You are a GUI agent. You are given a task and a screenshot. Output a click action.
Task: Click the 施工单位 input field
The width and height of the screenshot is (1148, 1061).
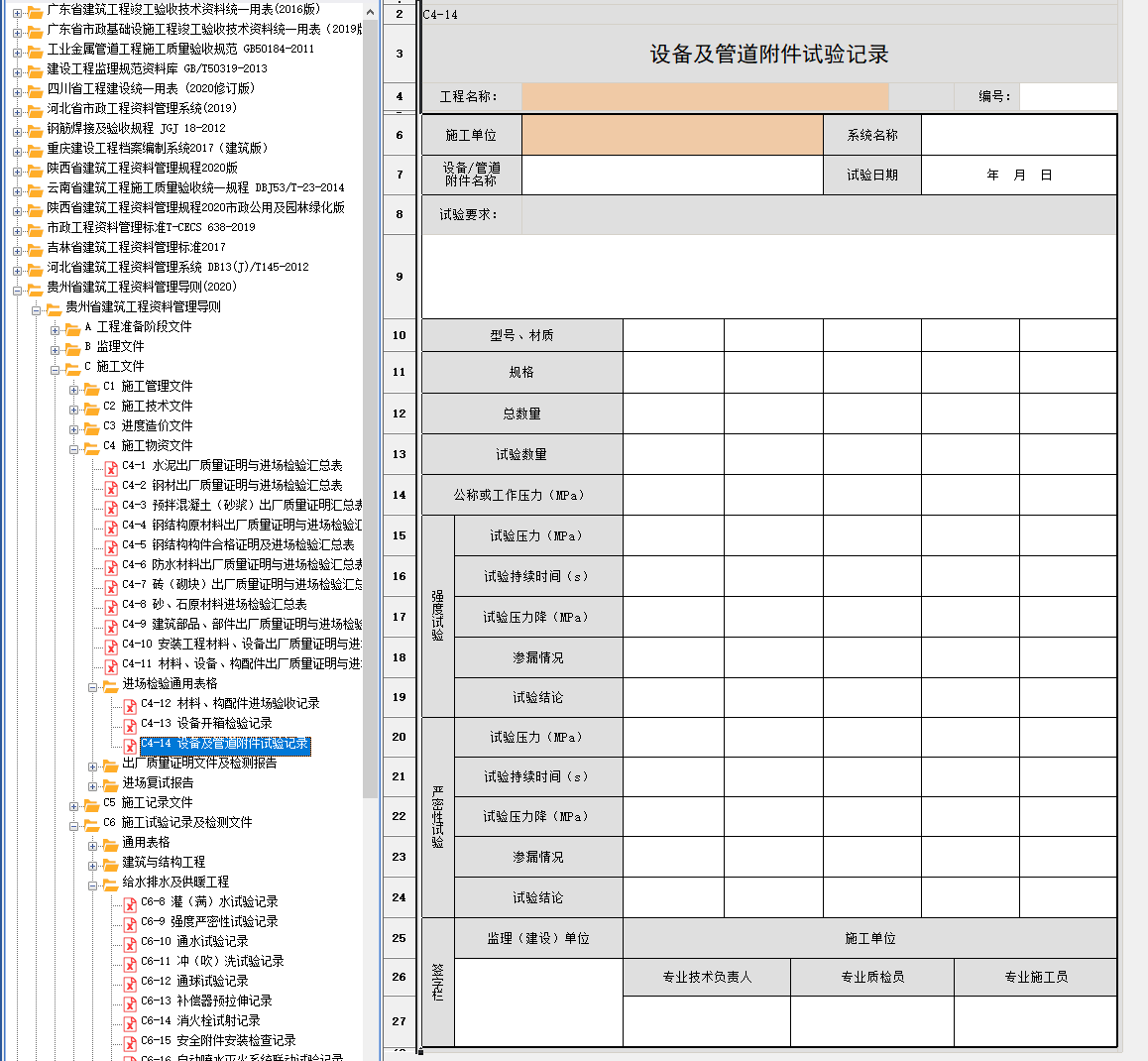click(x=673, y=135)
